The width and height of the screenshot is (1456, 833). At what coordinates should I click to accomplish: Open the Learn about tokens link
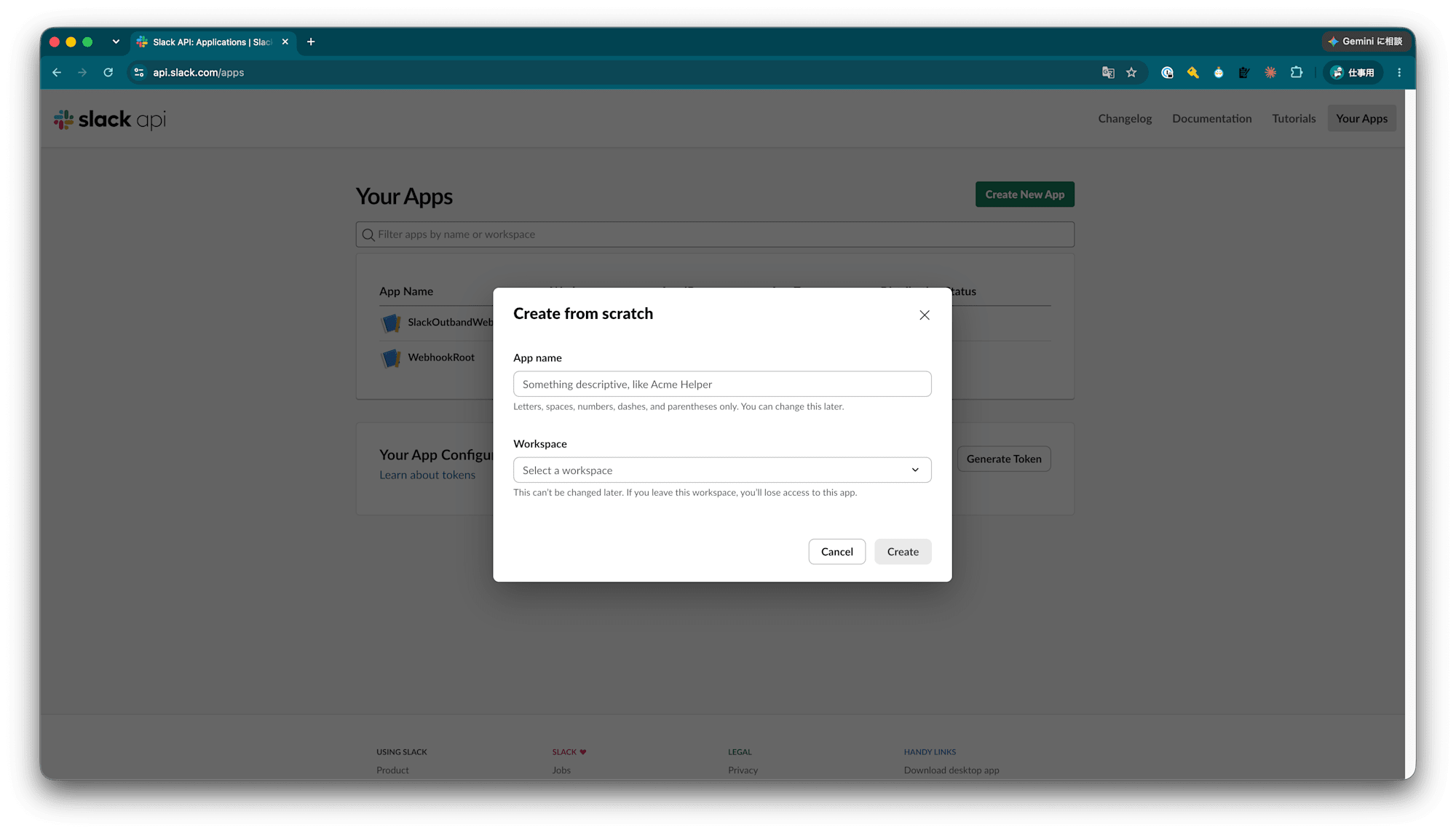427,475
